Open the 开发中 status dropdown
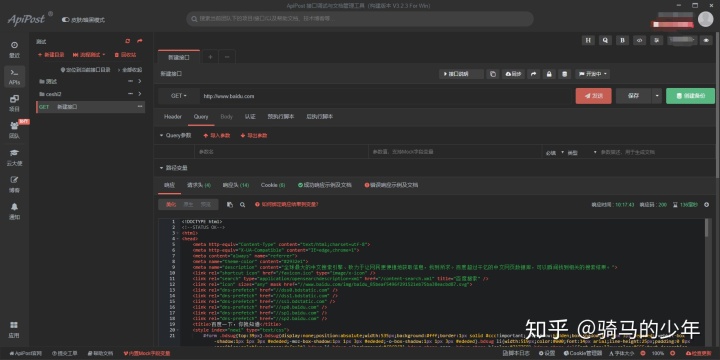Viewport: 720px width, 360px height. (x=592, y=74)
